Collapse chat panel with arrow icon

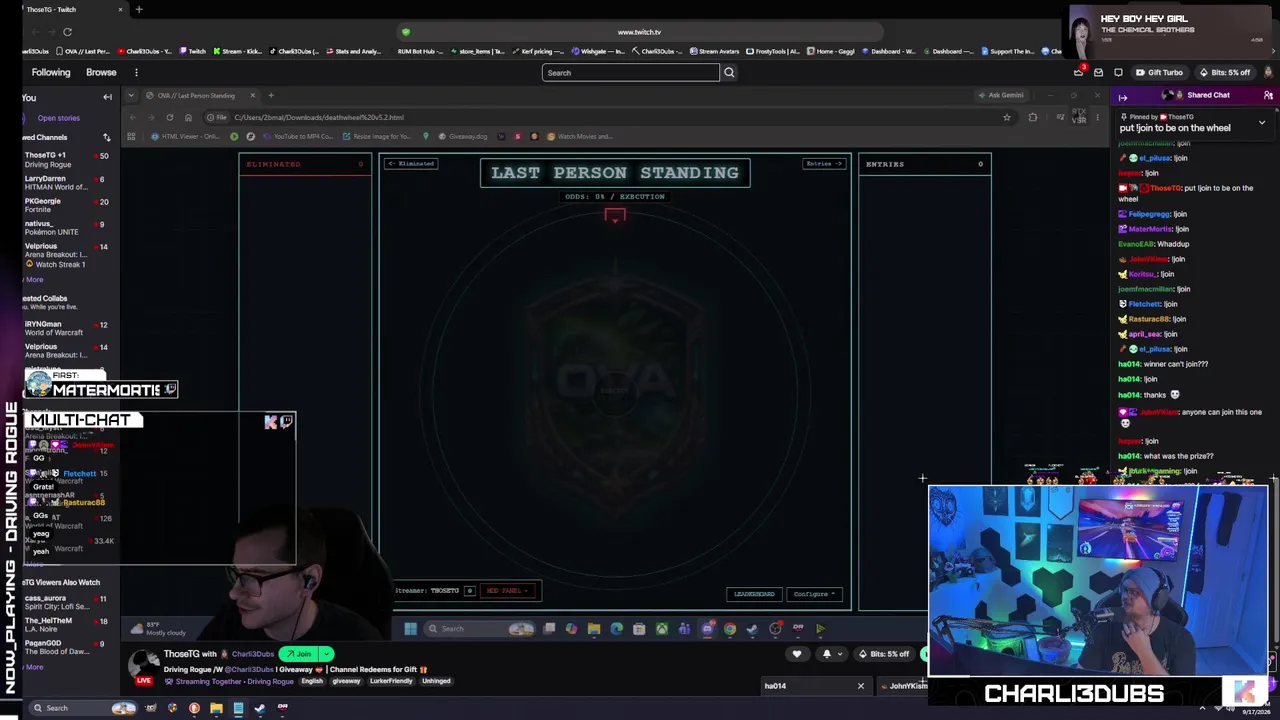pyautogui.click(x=1122, y=97)
